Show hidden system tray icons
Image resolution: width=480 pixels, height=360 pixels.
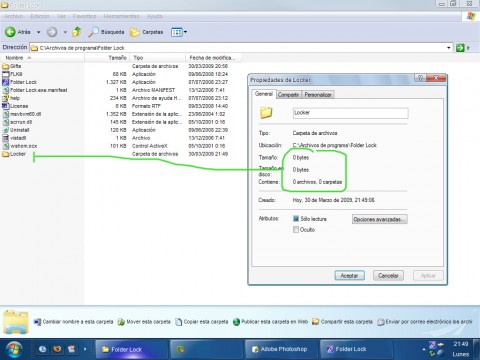tap(424, 350)
